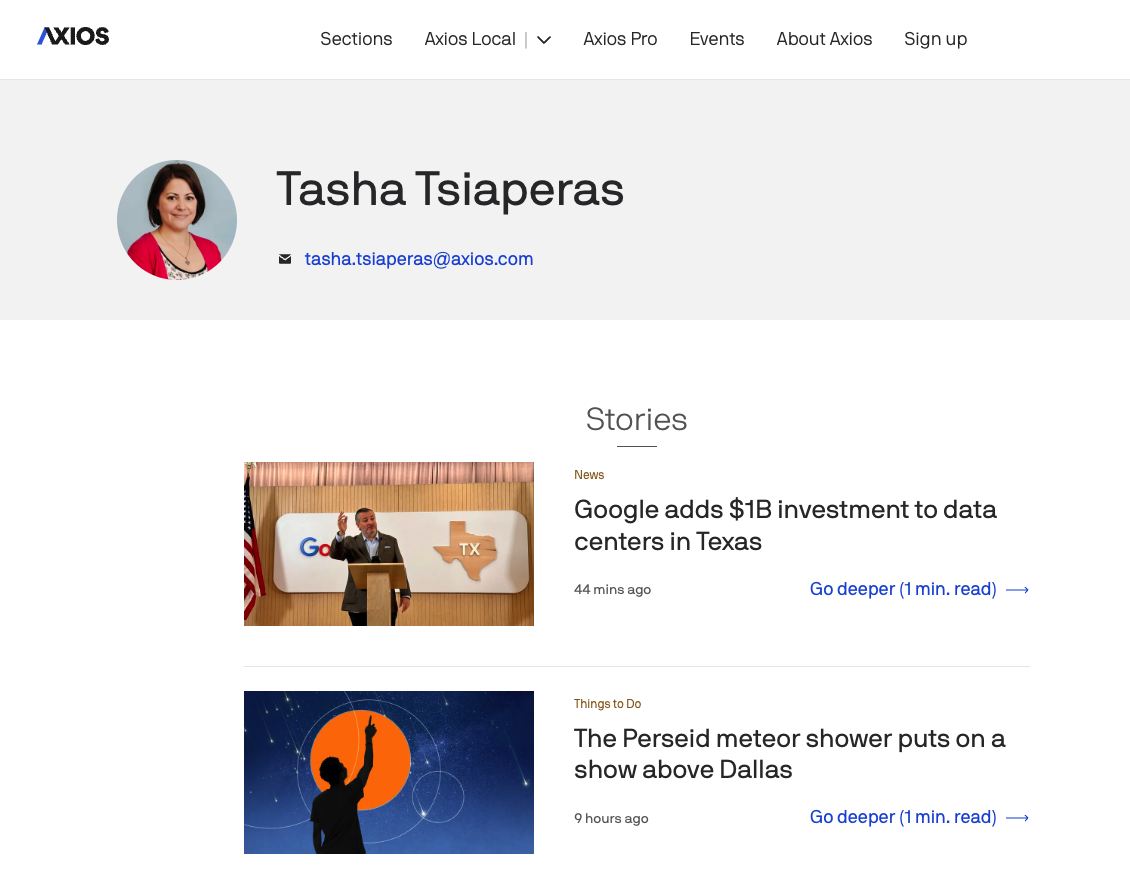The image size is (1130, 885).
Task: Click the arrow icon next to the Perseid story's Go deeper
Action: [x=1017, y=818]
